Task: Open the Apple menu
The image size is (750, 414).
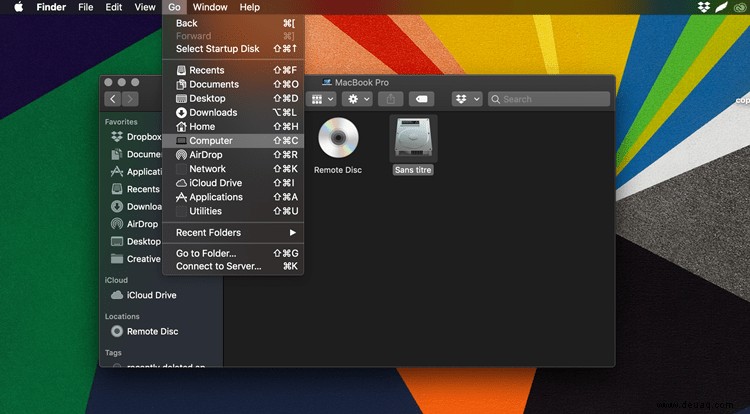Action: (19, 7)
